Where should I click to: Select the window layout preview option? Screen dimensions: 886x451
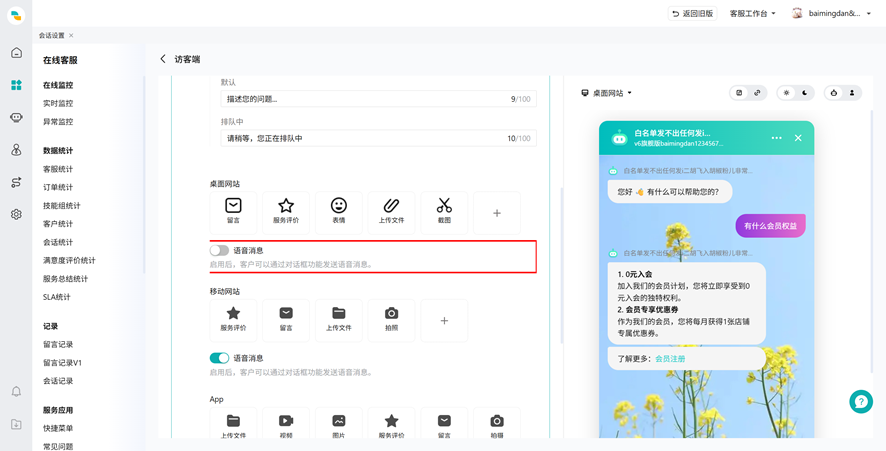[x=739, y=93]
